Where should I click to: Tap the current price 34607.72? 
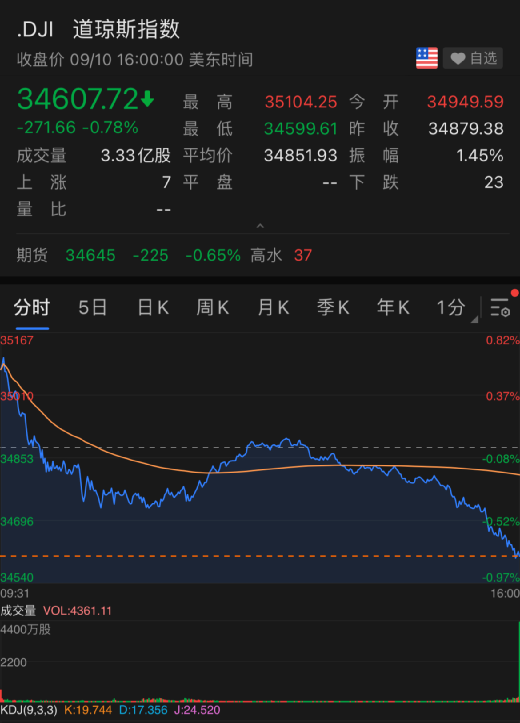coord(77,99)
